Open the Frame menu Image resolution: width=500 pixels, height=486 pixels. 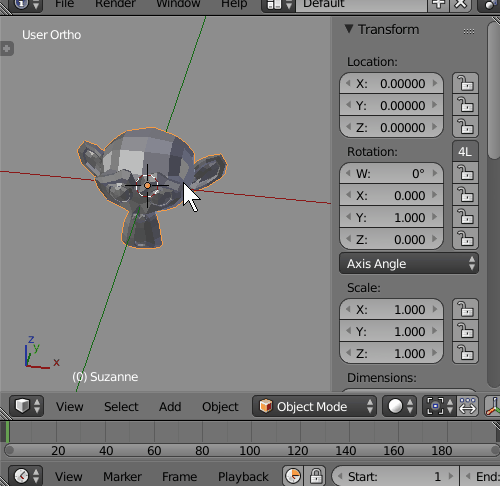pos(179,477)
